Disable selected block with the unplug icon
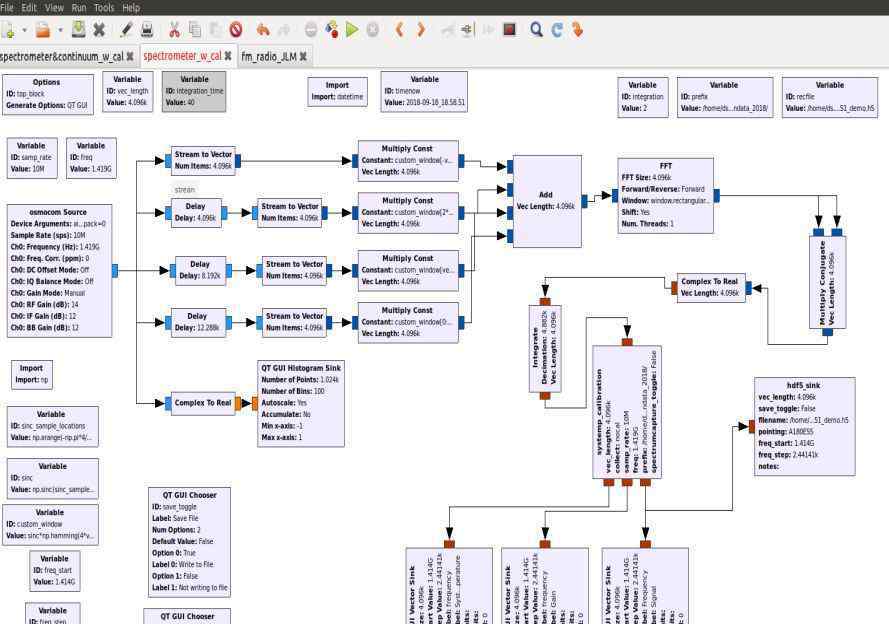The image size is (889, 624). (x=467, y=29)
